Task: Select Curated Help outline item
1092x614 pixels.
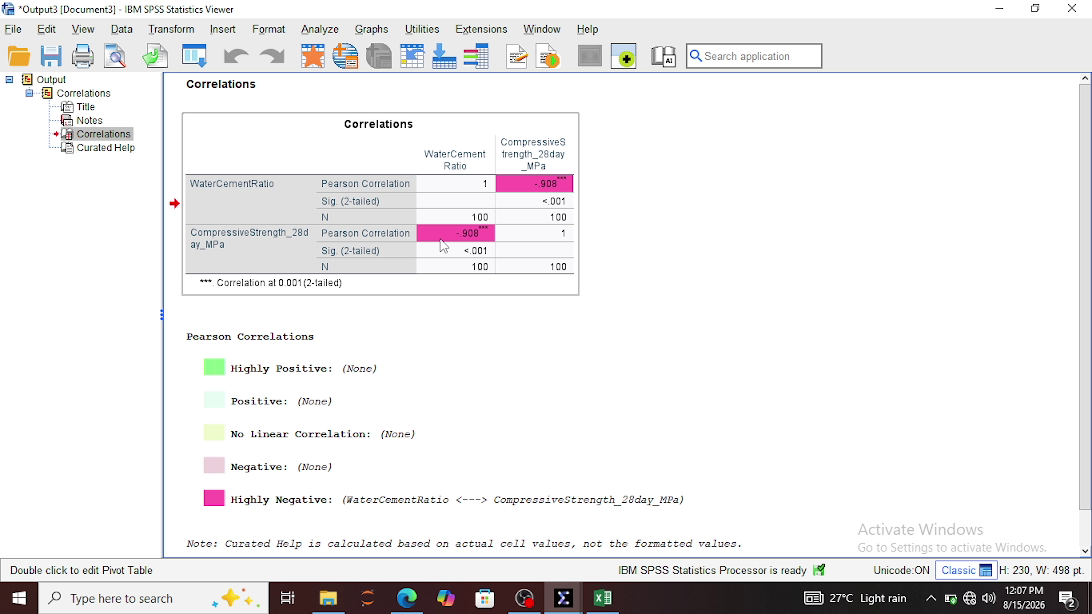Action: pos(106,148)
